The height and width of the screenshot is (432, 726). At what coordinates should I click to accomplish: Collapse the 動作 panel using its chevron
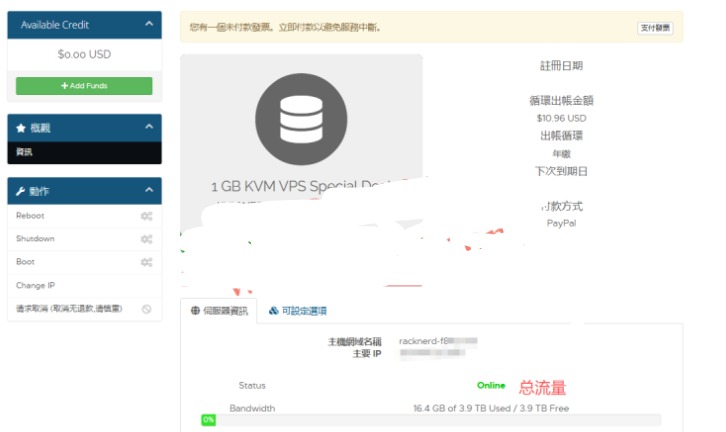[148, 191]
